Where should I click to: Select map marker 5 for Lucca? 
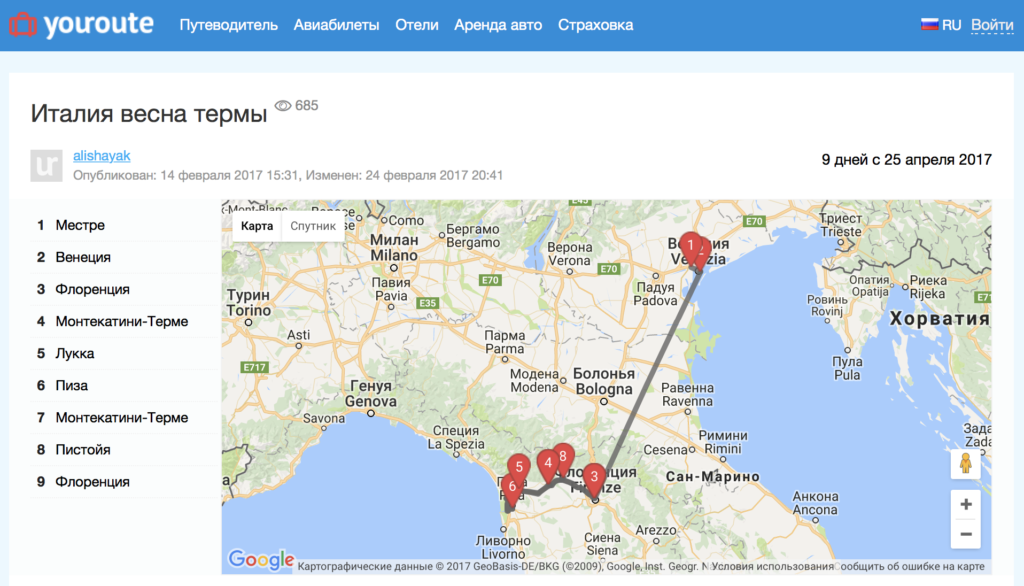(519, 468)
